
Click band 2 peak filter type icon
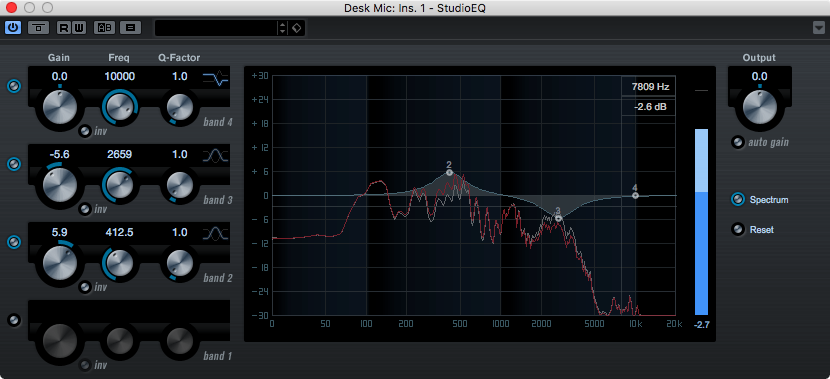tap(215, 233)
